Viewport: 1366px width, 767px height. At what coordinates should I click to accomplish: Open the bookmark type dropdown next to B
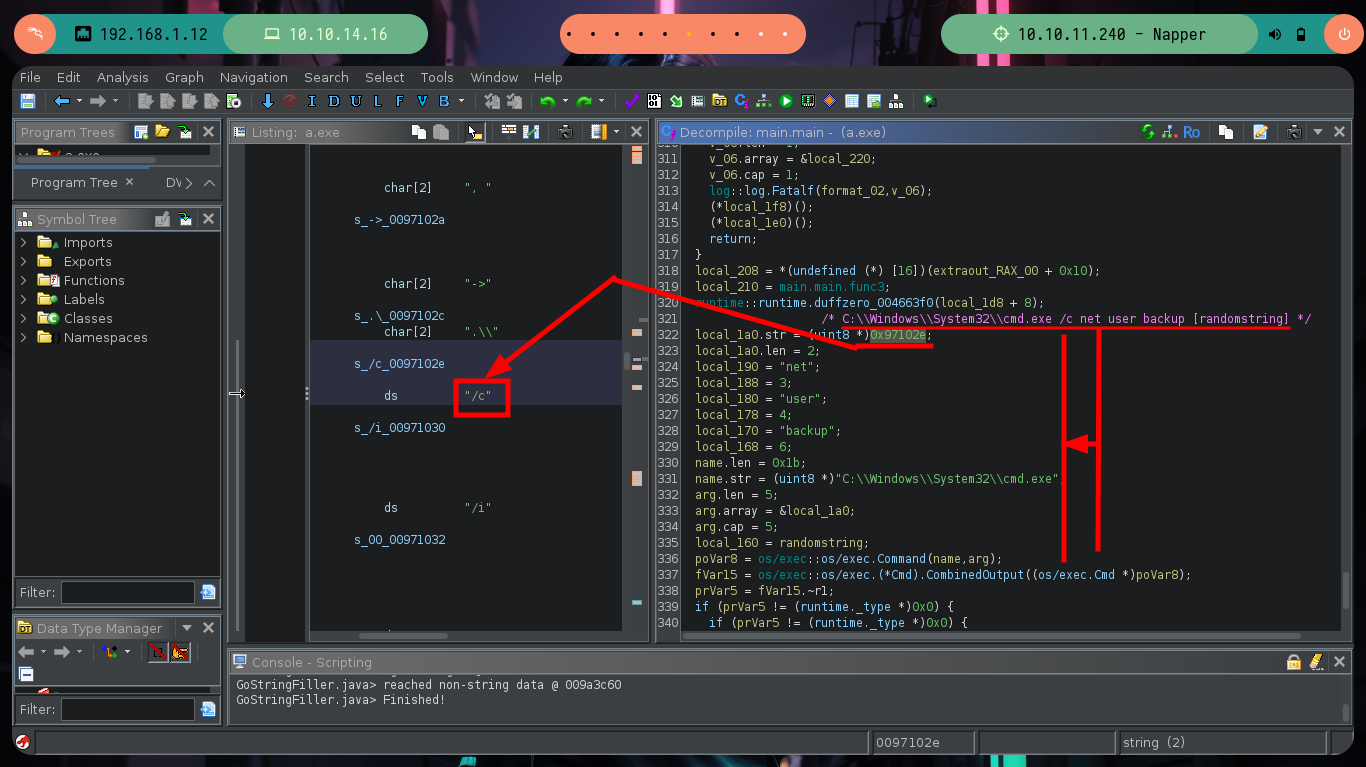coord(461,101)
